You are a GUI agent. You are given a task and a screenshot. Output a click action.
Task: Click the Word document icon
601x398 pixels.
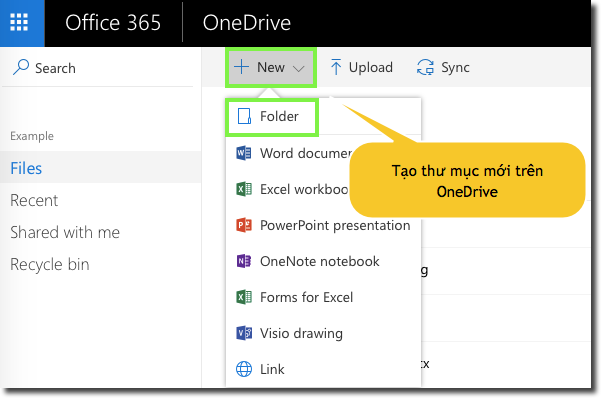click(x=244, y=153)
